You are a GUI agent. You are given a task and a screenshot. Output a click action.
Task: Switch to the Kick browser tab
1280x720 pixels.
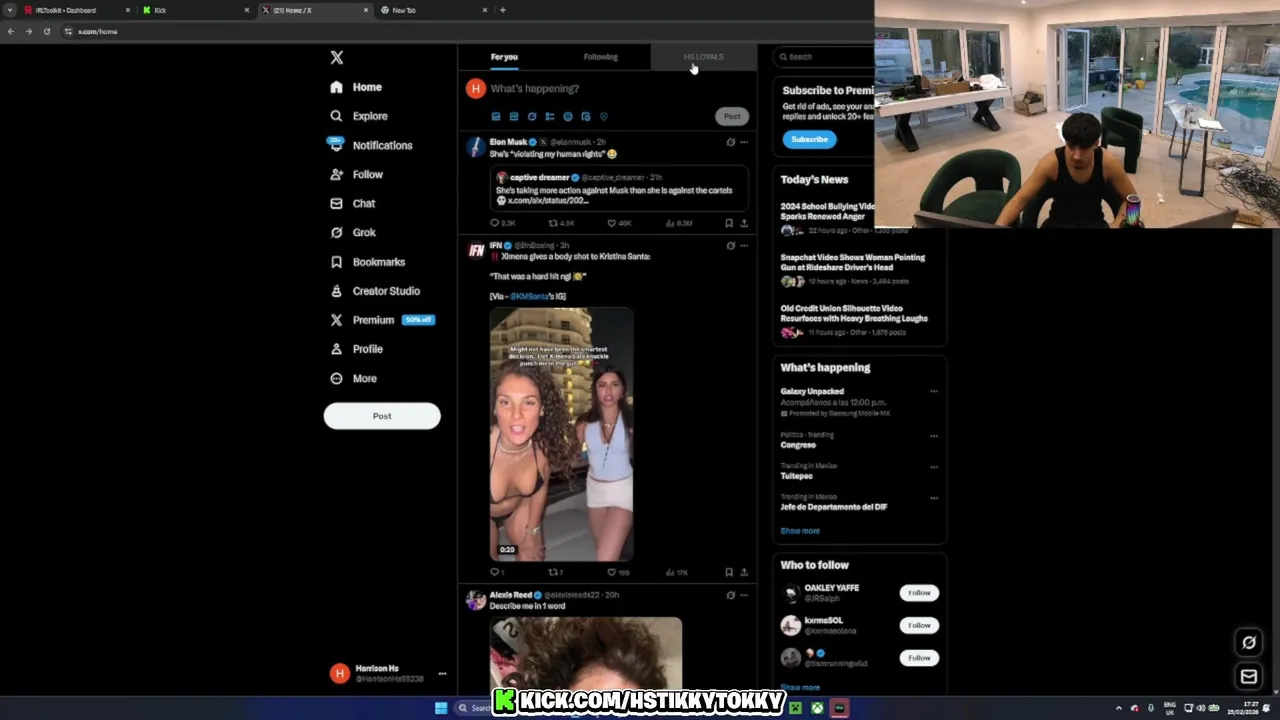(195, 10)
